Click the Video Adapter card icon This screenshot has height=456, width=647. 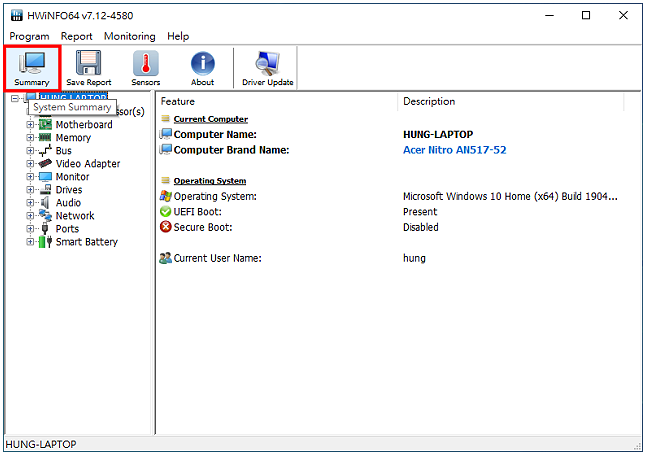tap(45, 163)
